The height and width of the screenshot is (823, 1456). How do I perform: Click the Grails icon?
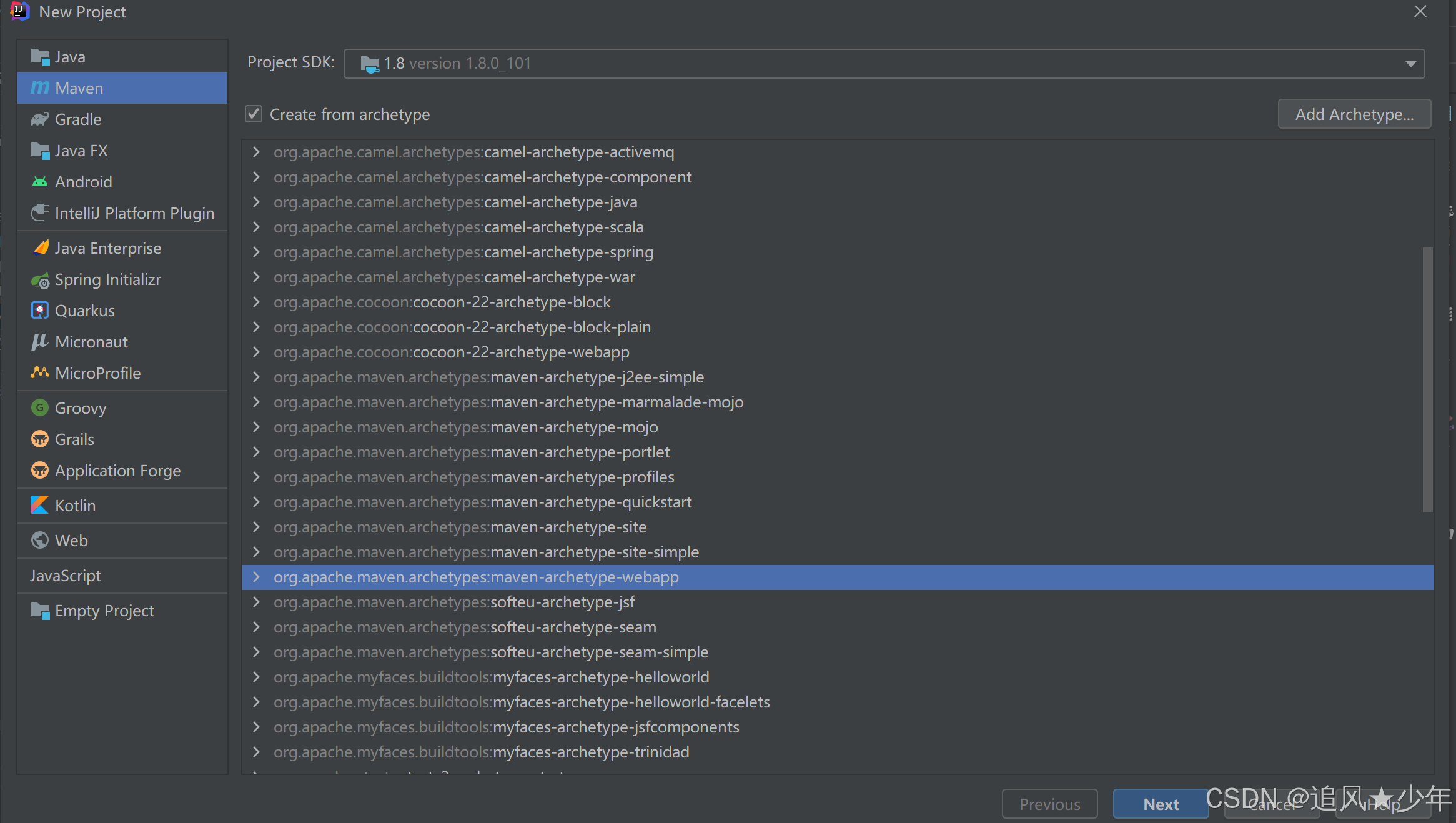[40, 439]
